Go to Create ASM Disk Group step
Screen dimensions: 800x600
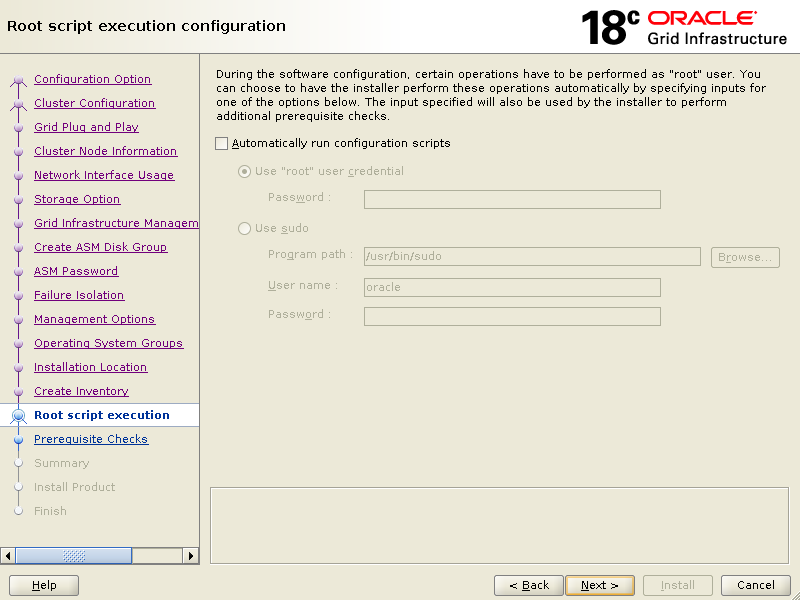pos(101,247)
